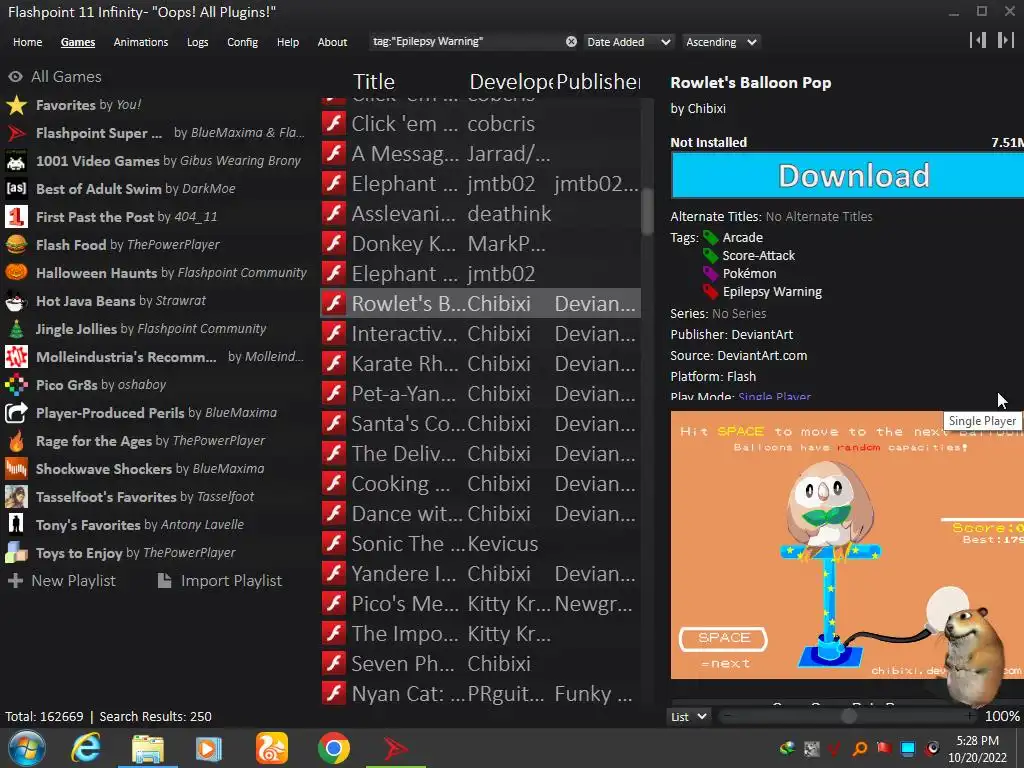
Task: Open the Favorites playlist star icon
Action: click(16, 105)
